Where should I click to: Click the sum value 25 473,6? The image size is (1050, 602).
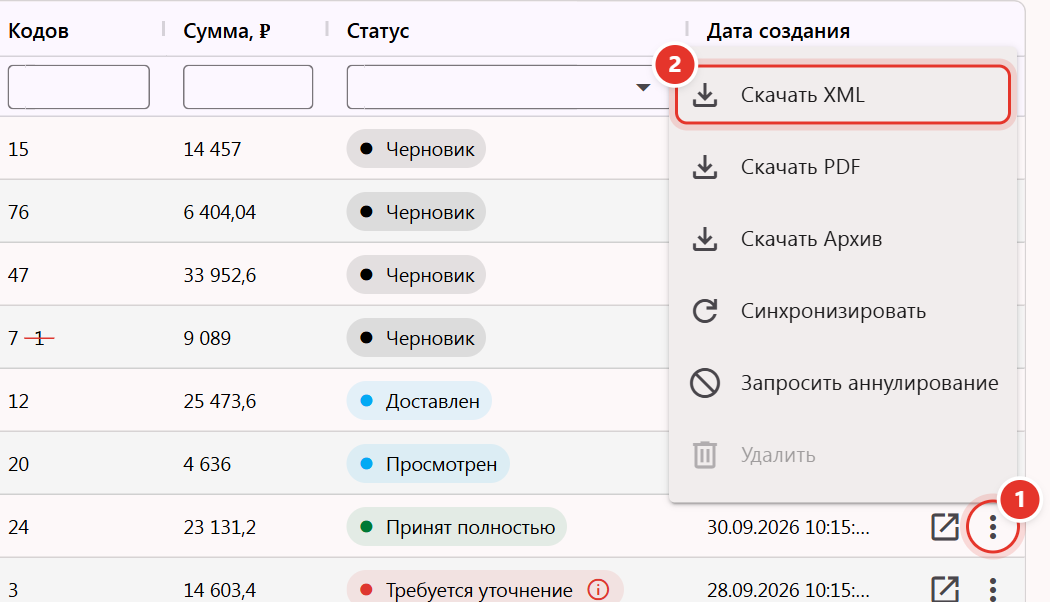tap(220, 401)
